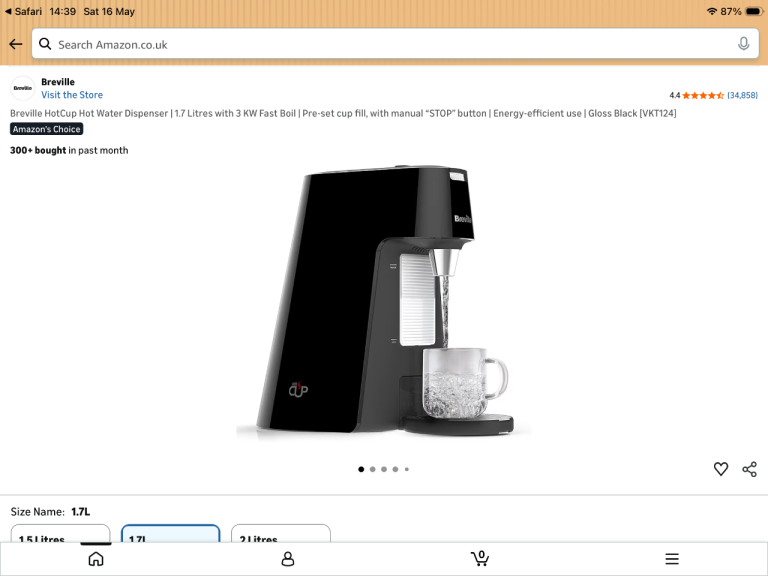Image resolution: width=768 pixels, height=576 pixels.
Task: Jump to the third image carousel dot
Action: pyautogui.click(x=384, y=469)
